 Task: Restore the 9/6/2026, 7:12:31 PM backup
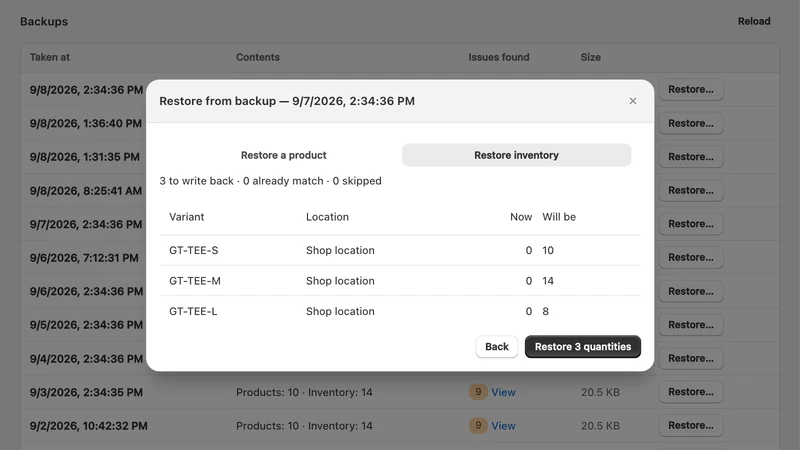691,258
